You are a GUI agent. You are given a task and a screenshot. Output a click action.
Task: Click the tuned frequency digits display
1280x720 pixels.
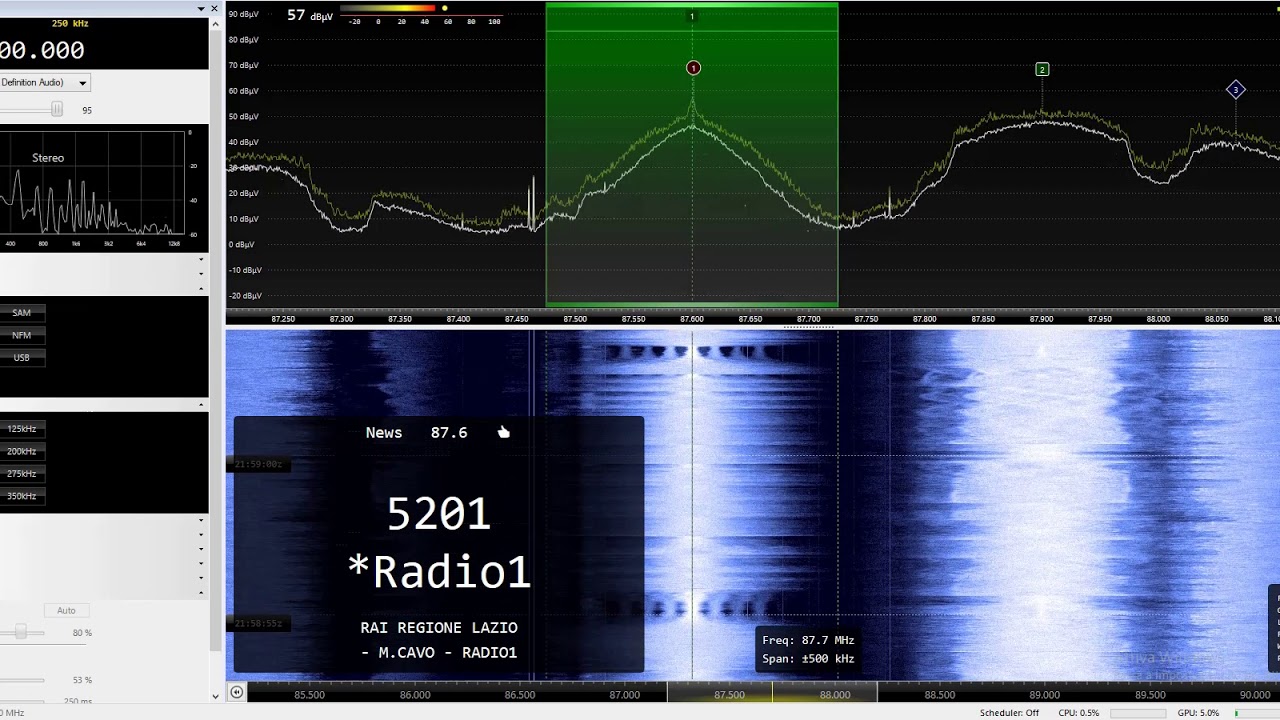tap(42, 50)
